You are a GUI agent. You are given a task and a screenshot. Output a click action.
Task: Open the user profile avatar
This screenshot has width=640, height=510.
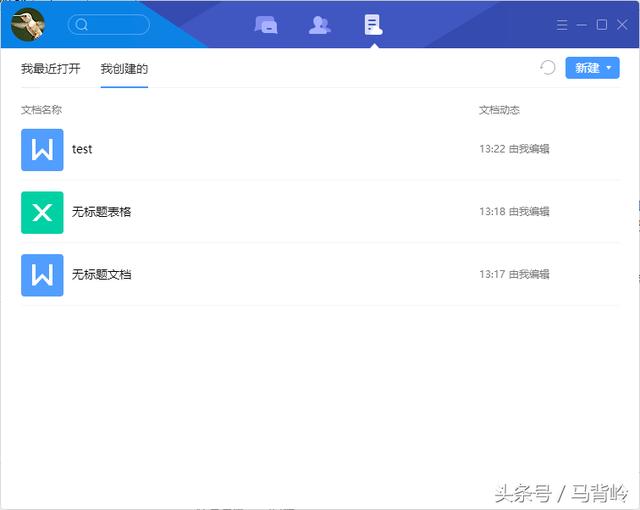point(28,24)
